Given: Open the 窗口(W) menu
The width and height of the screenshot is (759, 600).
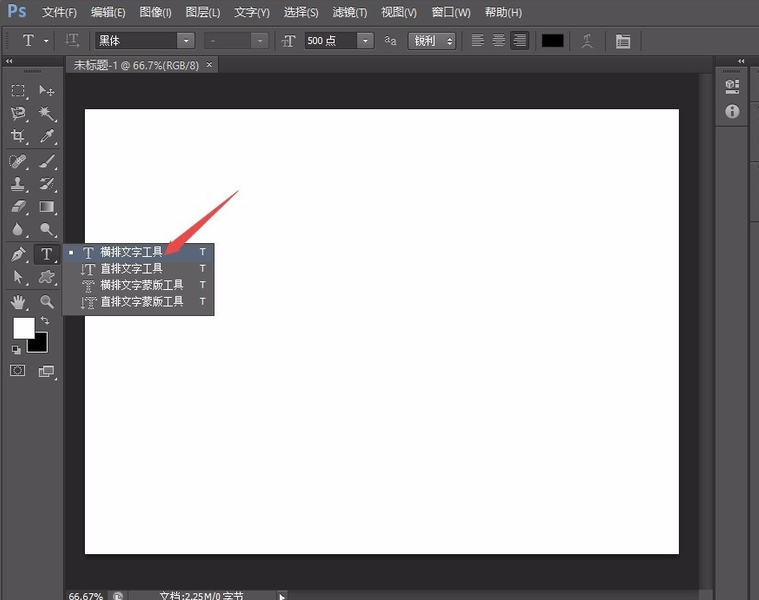Looking at the screenshot, I should pos(451,12).
